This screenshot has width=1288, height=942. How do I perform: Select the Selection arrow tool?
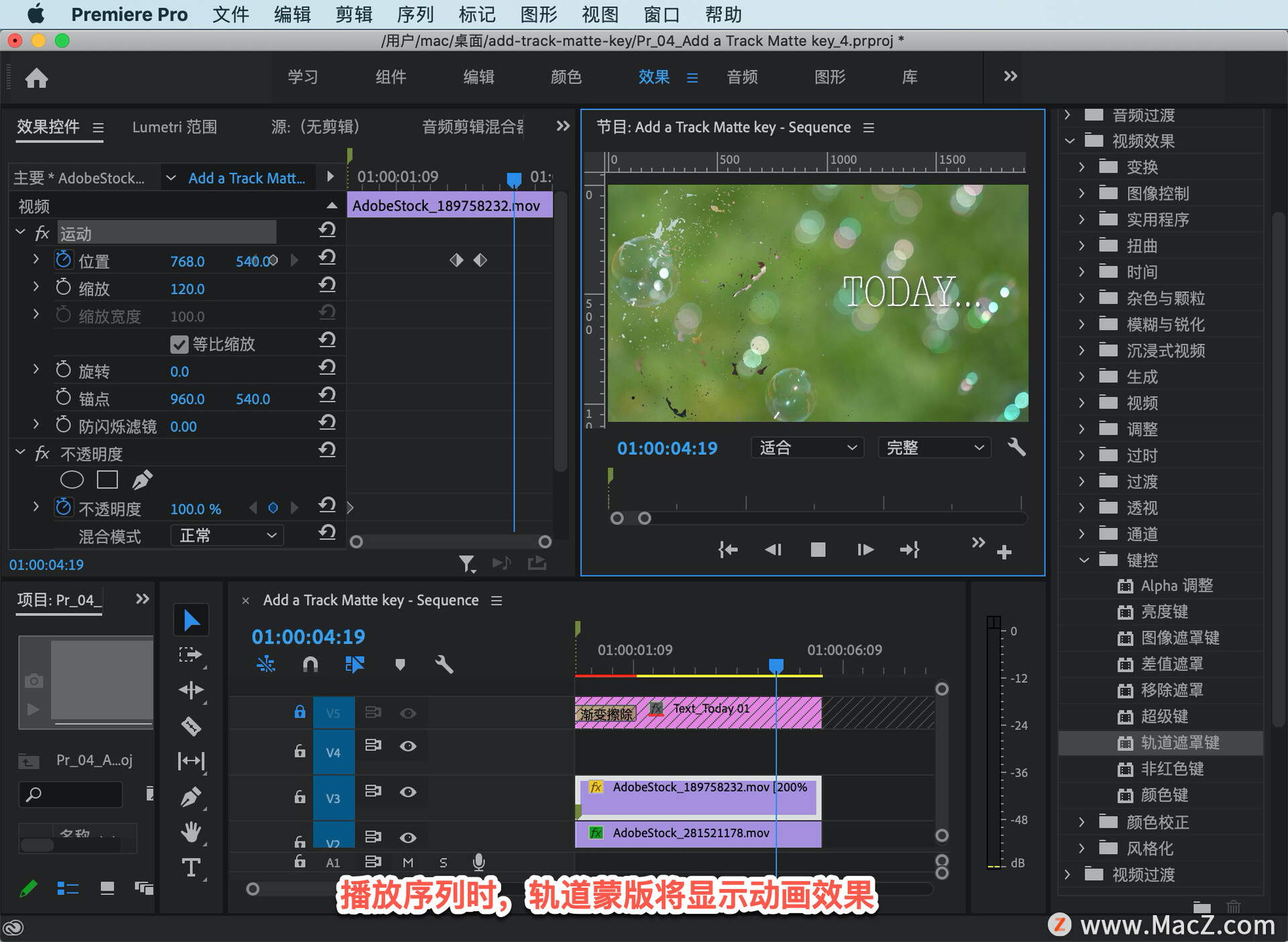pyautogui.click(x=191, y=620)
